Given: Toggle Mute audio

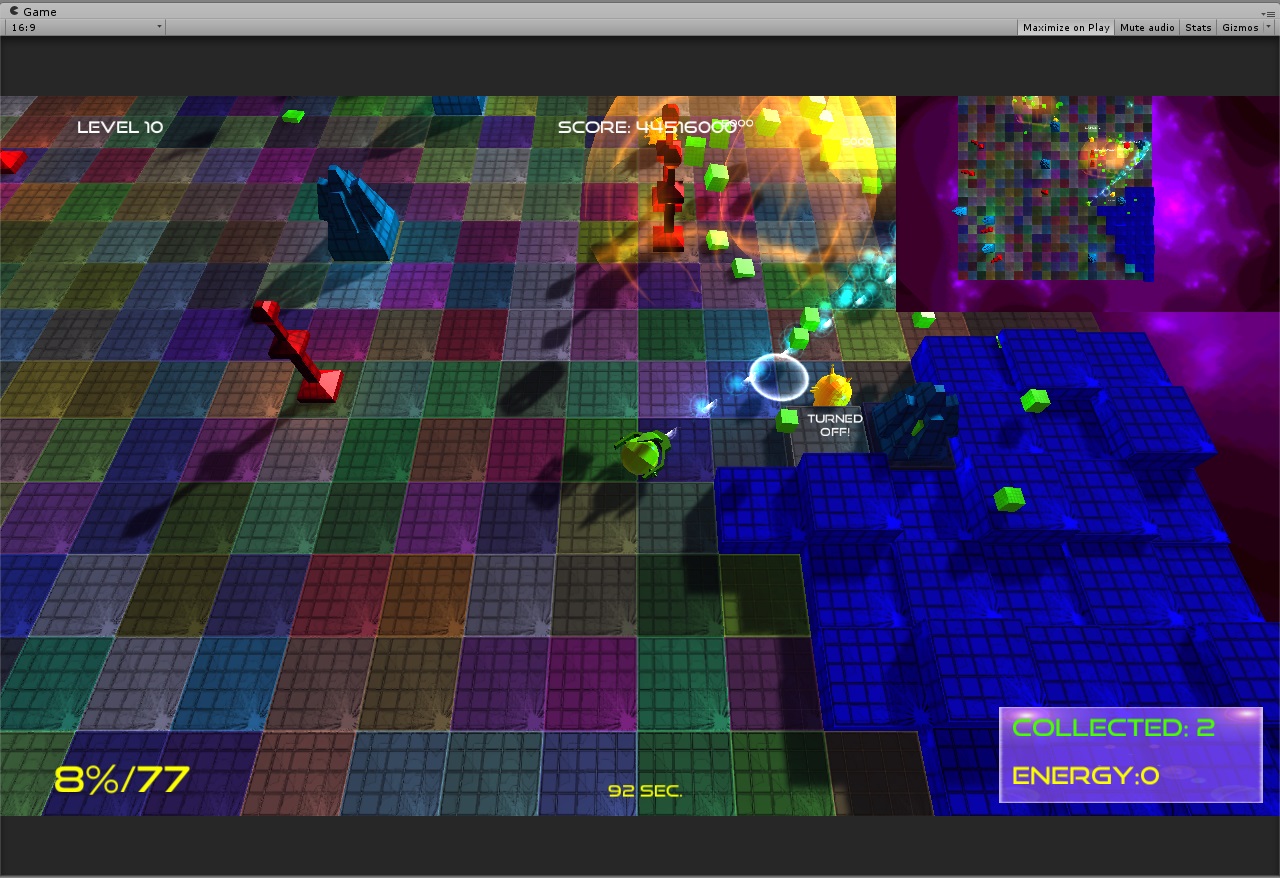Looking at the screenshot, I should coord(1147,27).
